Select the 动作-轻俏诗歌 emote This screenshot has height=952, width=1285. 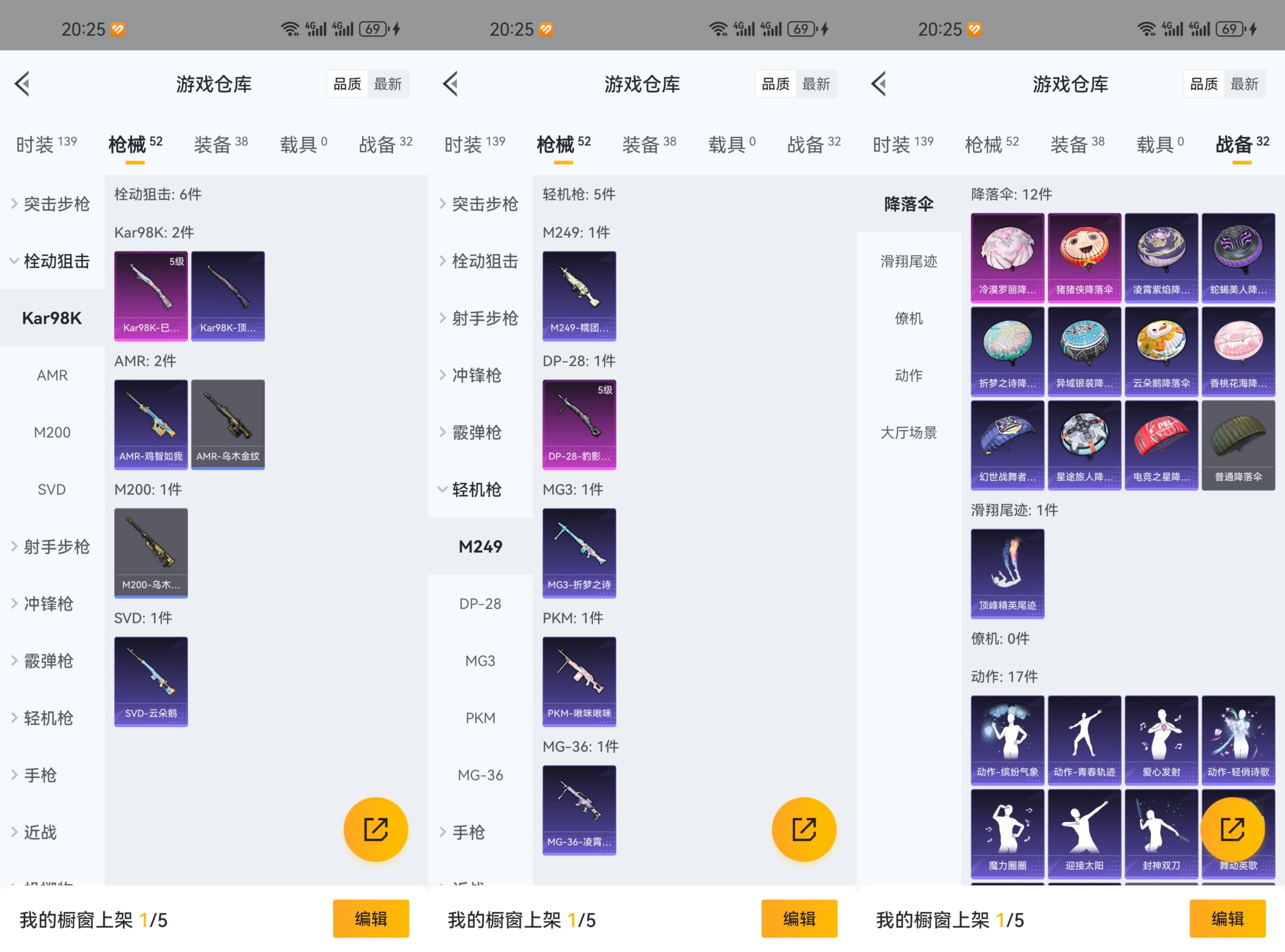pyautogui.click(x=1238, y=740)
